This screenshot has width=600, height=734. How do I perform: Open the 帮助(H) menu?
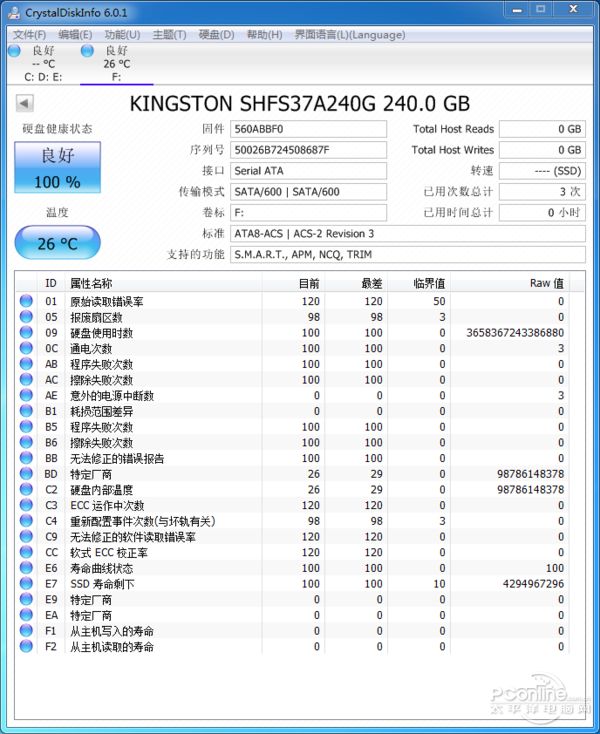click(264, 35)
